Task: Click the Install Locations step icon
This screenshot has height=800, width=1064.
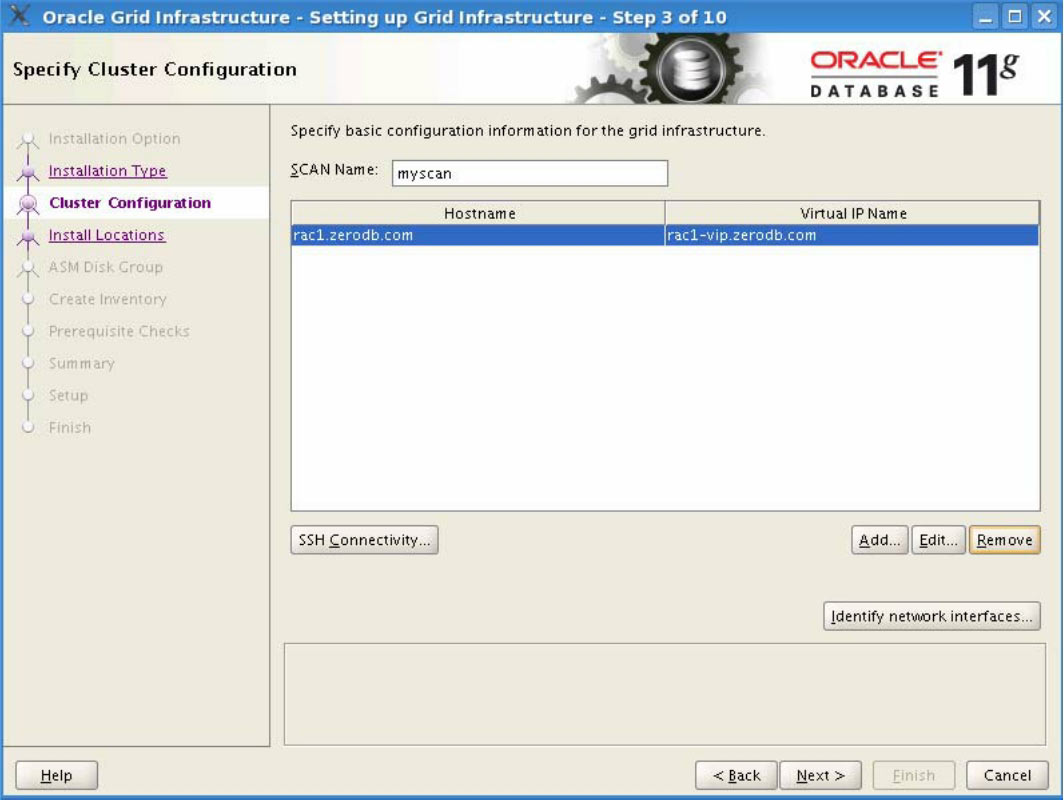Action: [29, 236]
